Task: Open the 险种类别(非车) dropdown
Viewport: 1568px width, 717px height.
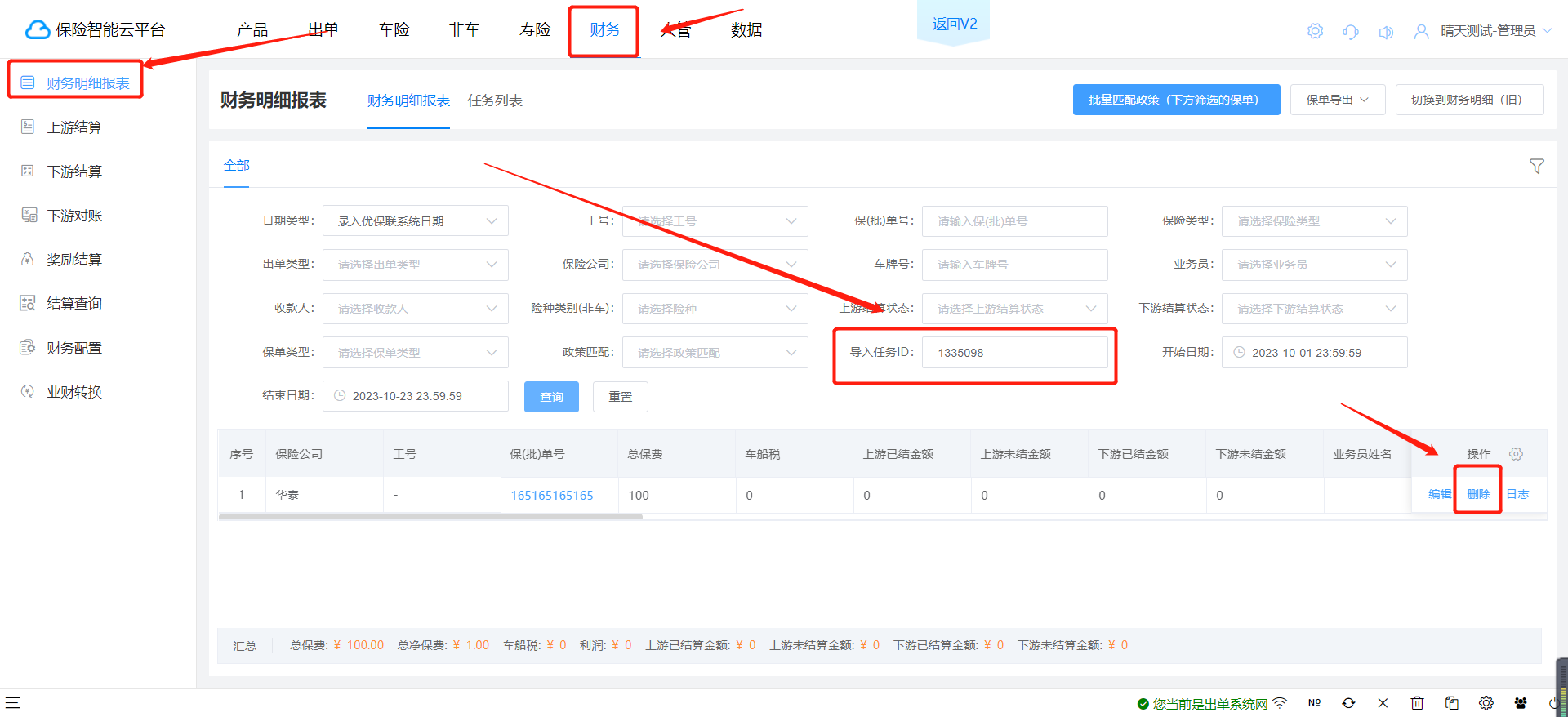Action: (715, 308)
